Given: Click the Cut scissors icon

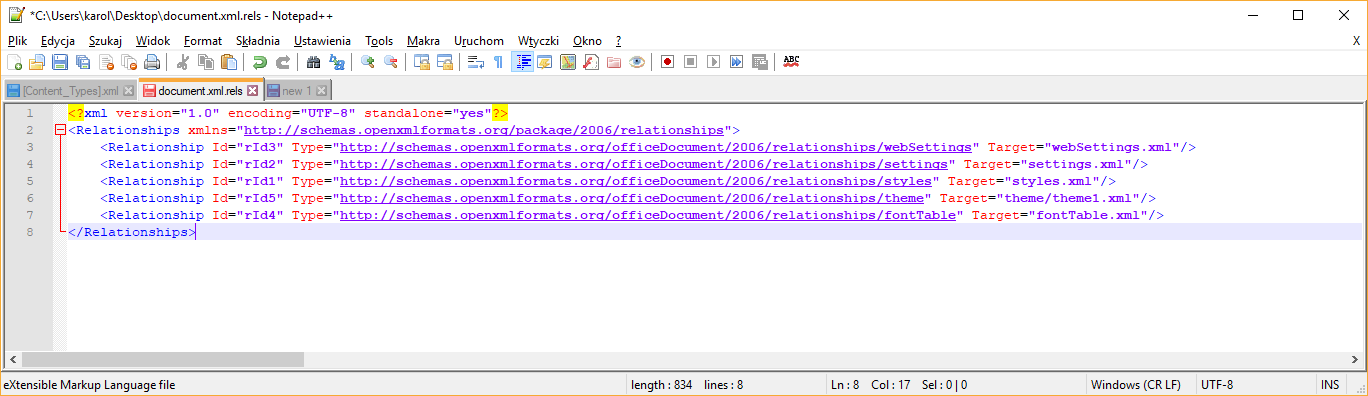Looking at the screenshot, I should point(182,62).
